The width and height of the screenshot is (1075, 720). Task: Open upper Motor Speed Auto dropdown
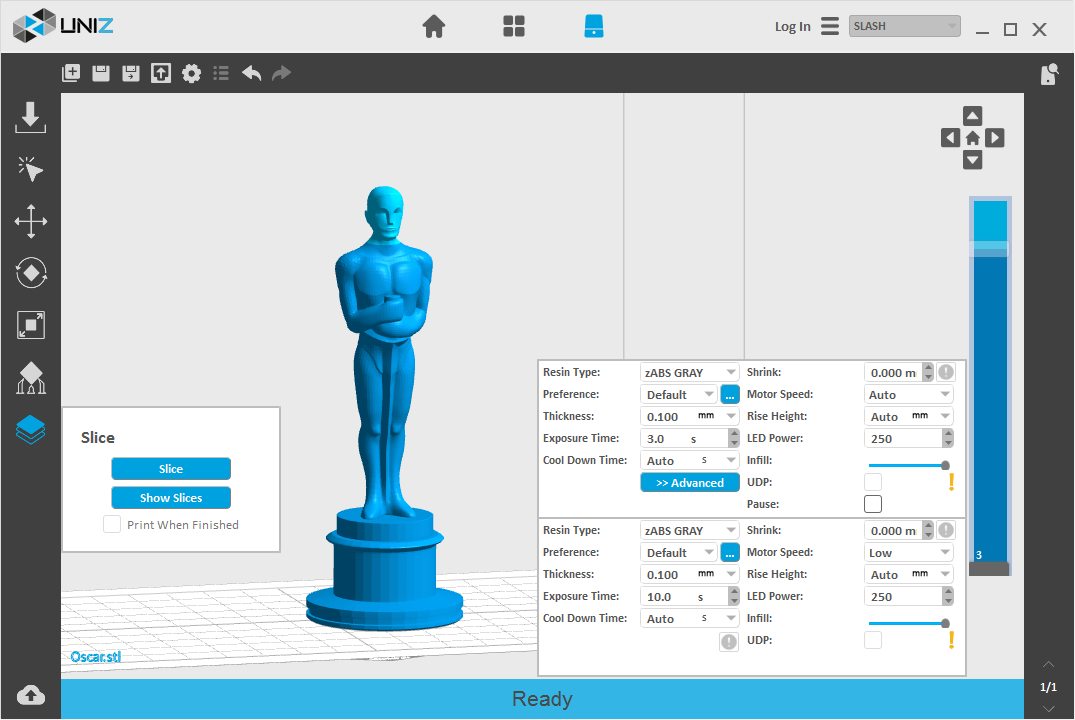pyautogui.click(x=908, y=394)
